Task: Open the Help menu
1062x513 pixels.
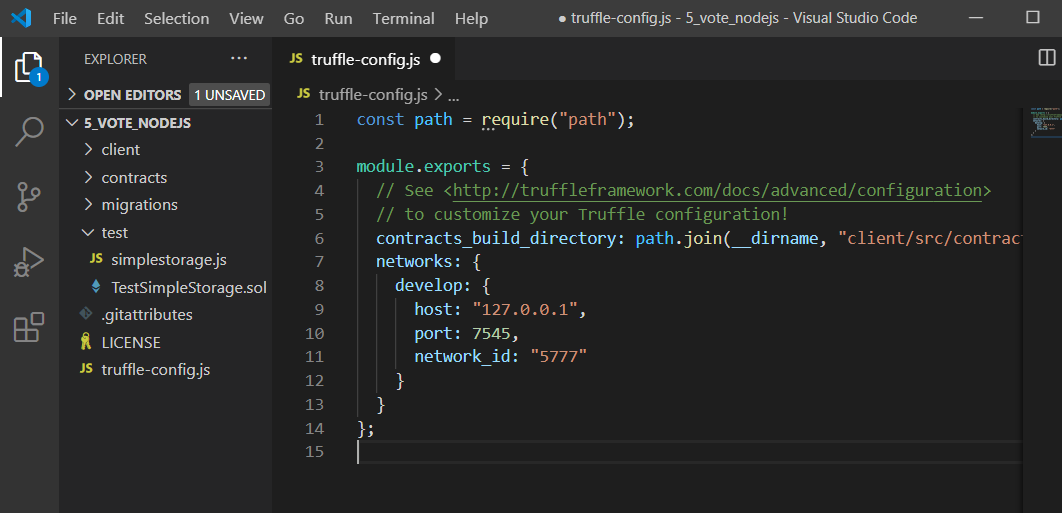Action: (x=471, y=18)
